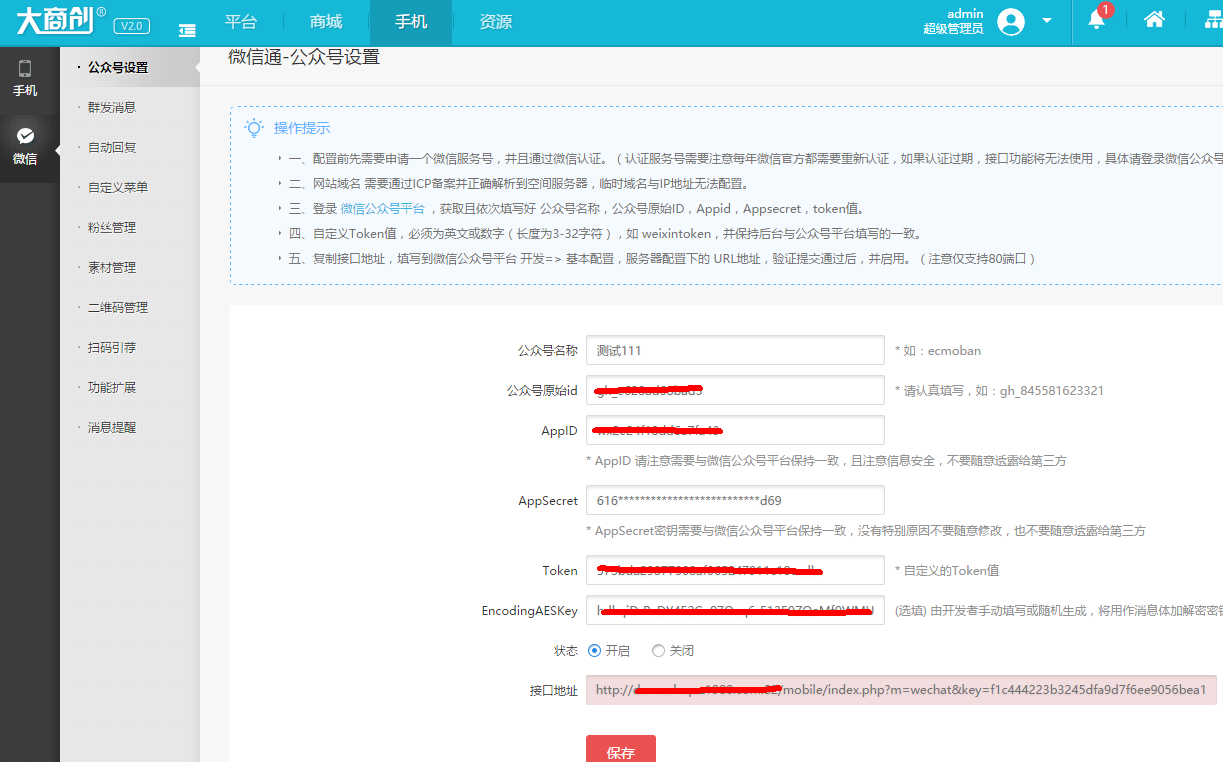1223x762 pixels.
Task: Click the sidebar collapse icon next to V2.0
Action: [x=187, y=31]
